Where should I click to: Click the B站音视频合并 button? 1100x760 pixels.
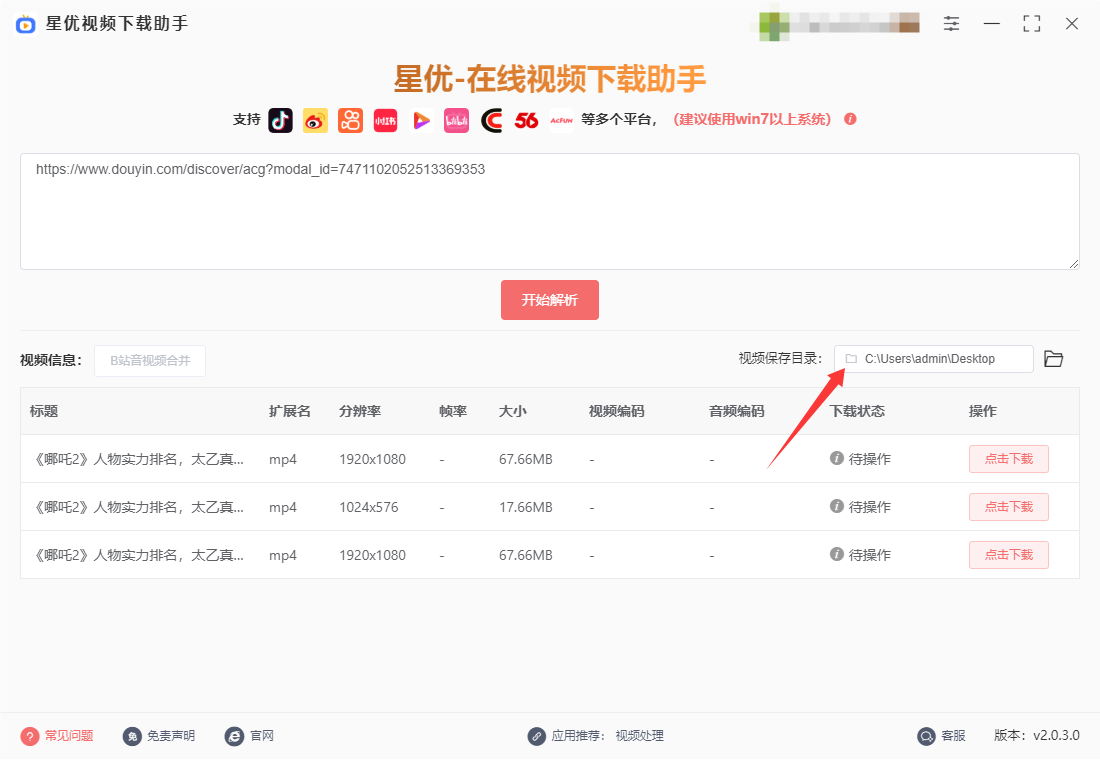pyautogui.click(x=150, y=361)
